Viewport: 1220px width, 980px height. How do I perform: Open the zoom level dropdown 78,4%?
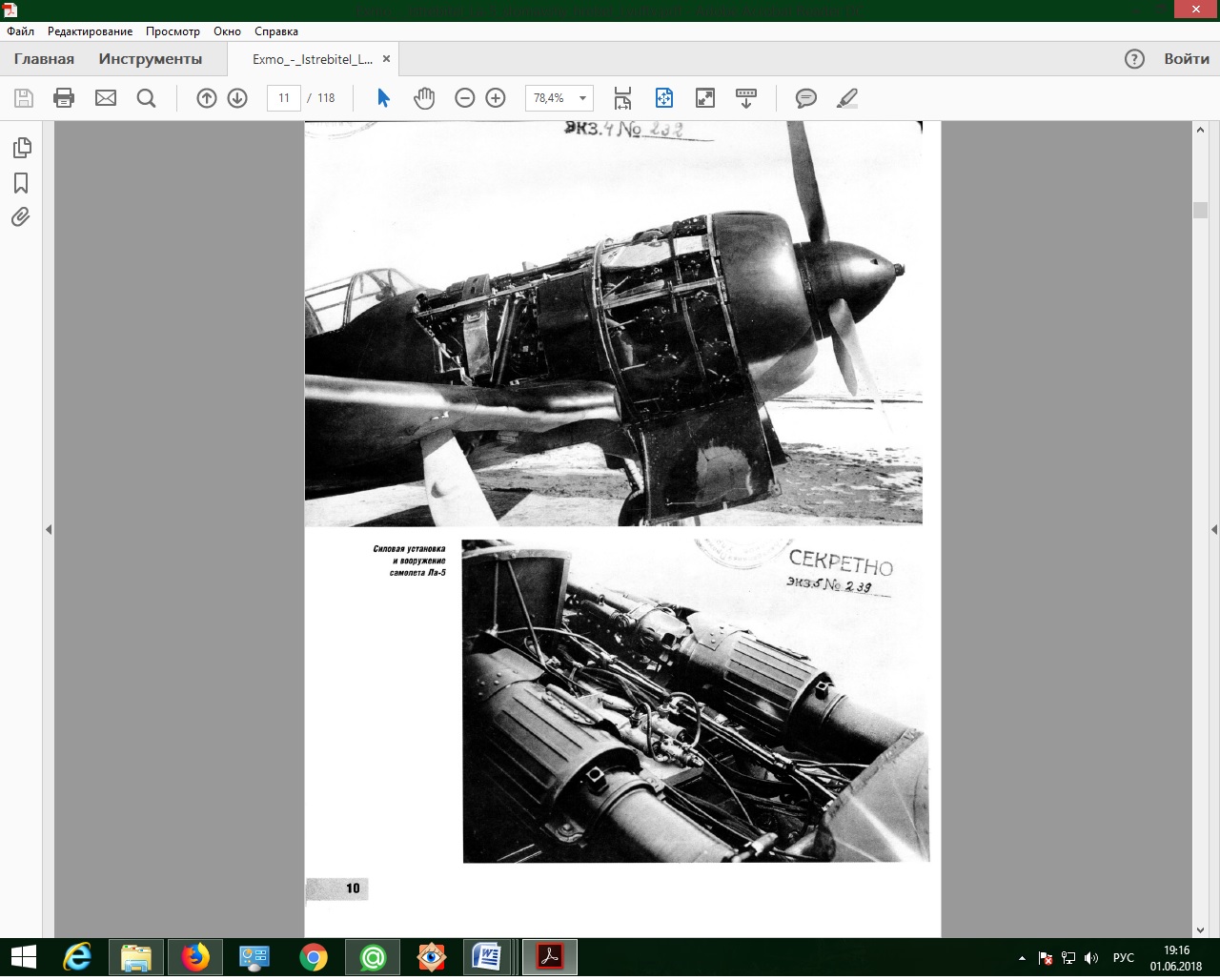click(582, 98)
